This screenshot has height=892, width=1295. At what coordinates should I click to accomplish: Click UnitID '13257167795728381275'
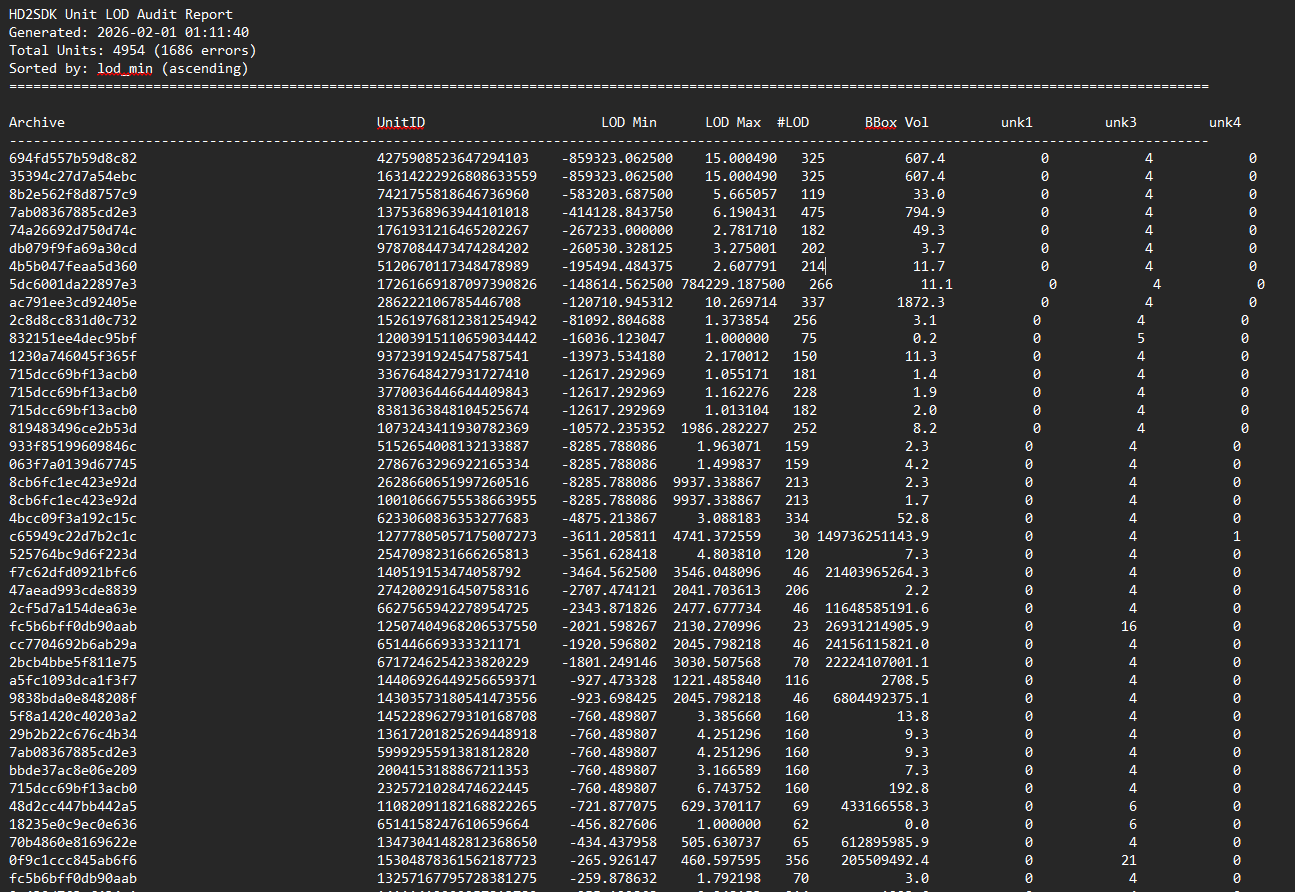(457, 879)
